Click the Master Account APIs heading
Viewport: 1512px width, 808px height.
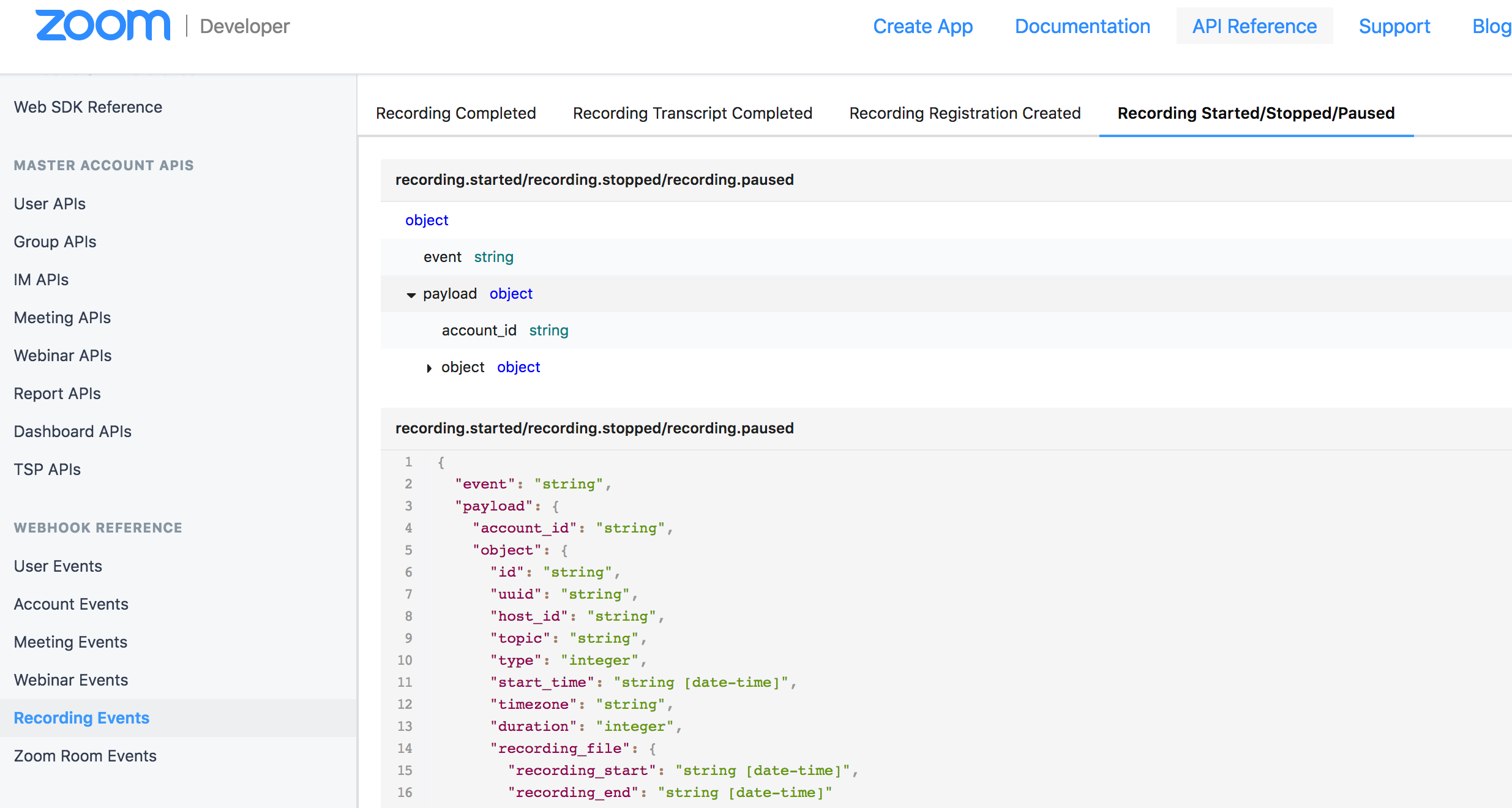(x=103, y=165)
